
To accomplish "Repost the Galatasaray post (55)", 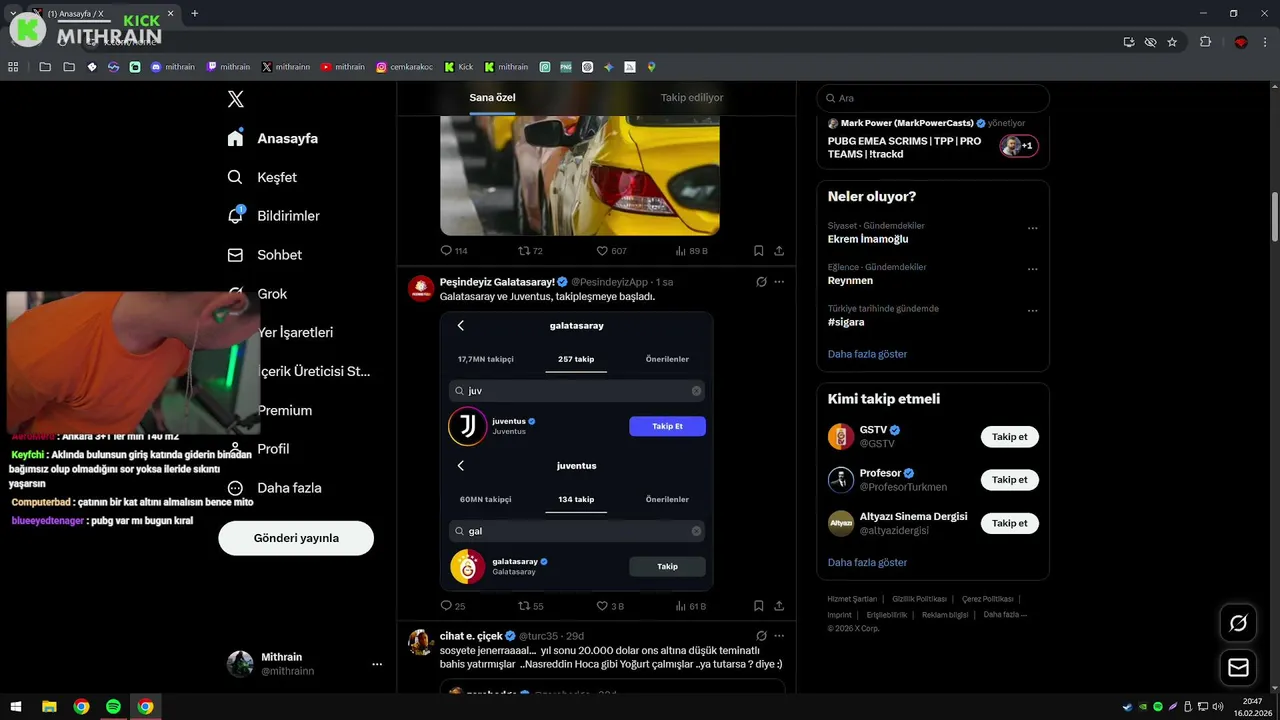I will [x=530, y=606].
